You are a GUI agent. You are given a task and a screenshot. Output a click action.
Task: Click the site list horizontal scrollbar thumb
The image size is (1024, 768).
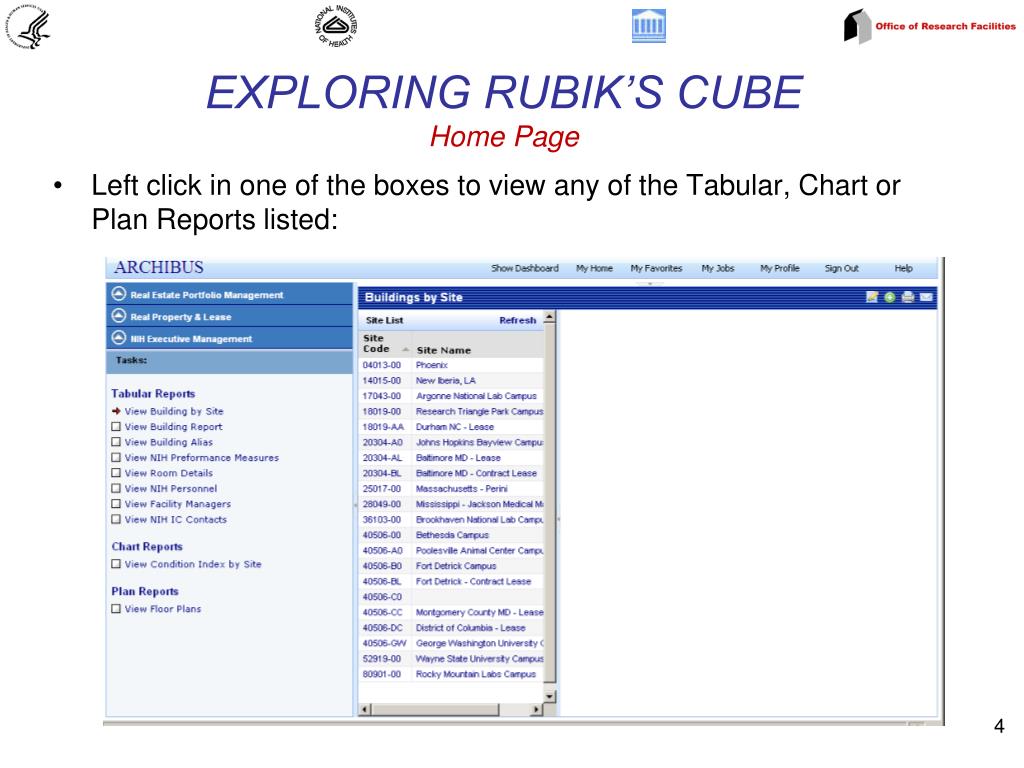[x=435, y=709]
